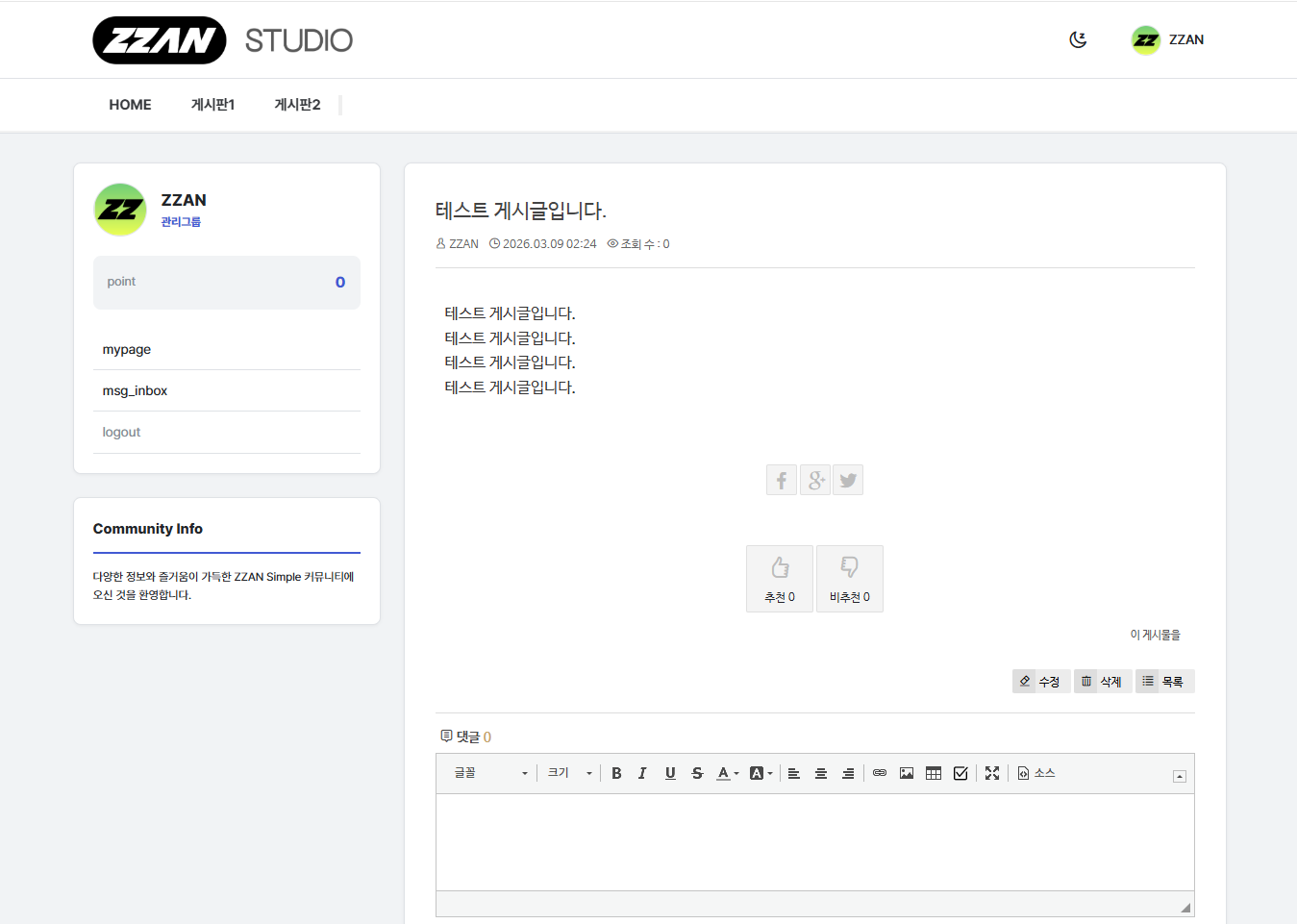
Task: Toggle italic formatting in the editor
Action: [642, 773]
